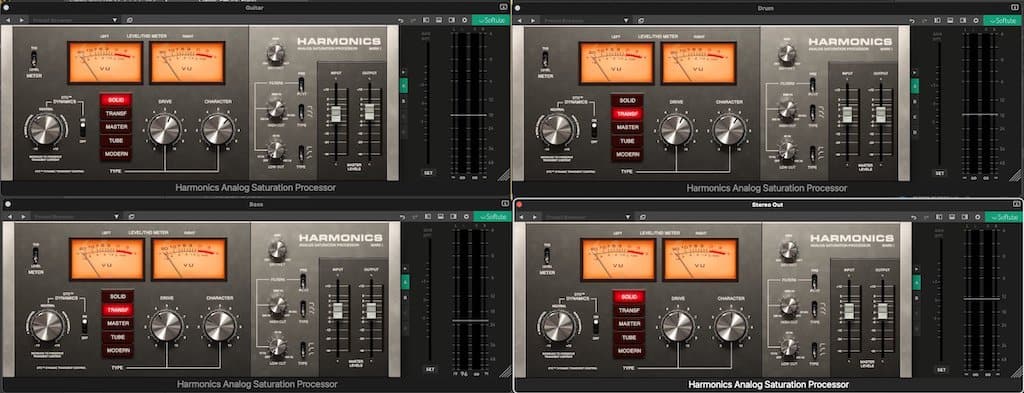This screenshot has width=1024, height=393.
Task: Click next preset arrow in Bass plugin
Action: click(23, 216)
